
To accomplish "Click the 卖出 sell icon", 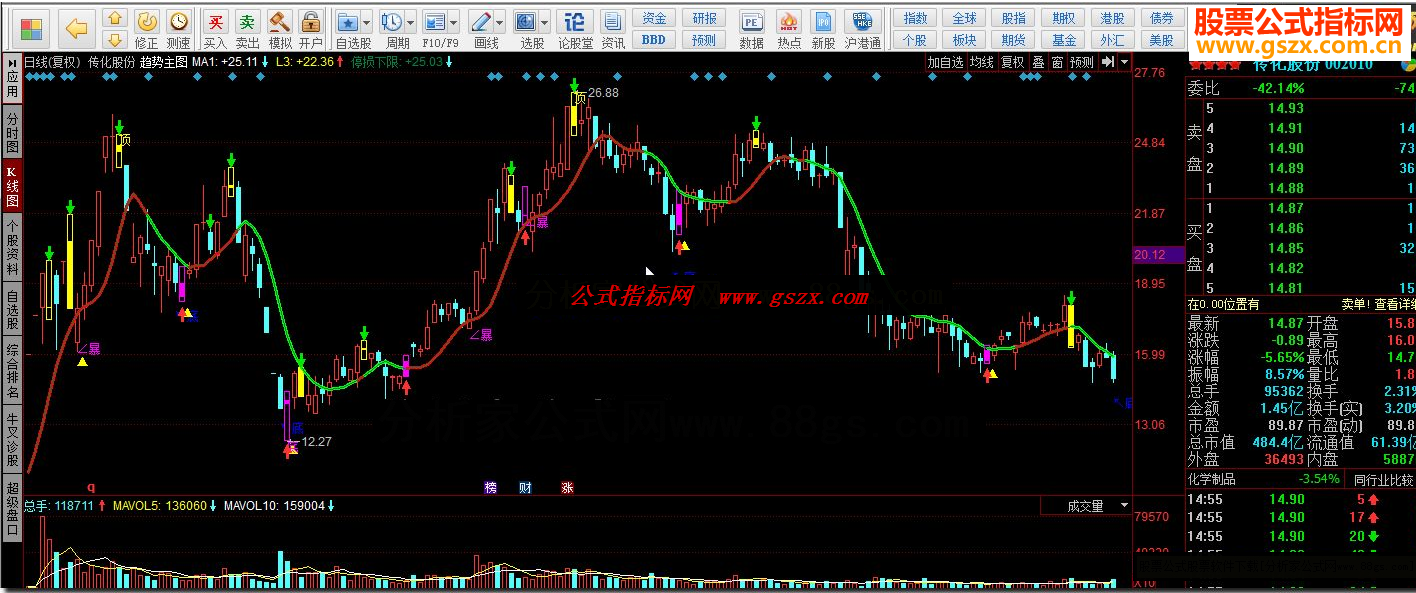I will (247, 28).
